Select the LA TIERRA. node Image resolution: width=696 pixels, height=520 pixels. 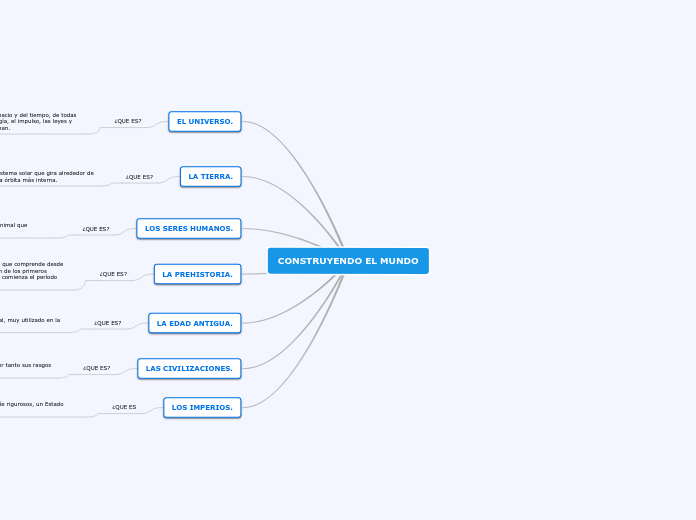pos(210,176)
